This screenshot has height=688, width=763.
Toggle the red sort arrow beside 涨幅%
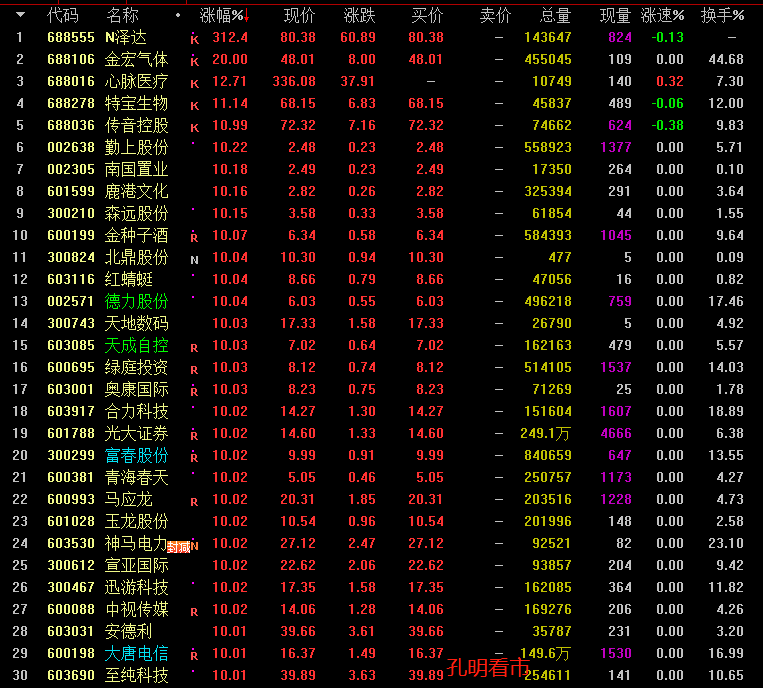tap(247, 16)
